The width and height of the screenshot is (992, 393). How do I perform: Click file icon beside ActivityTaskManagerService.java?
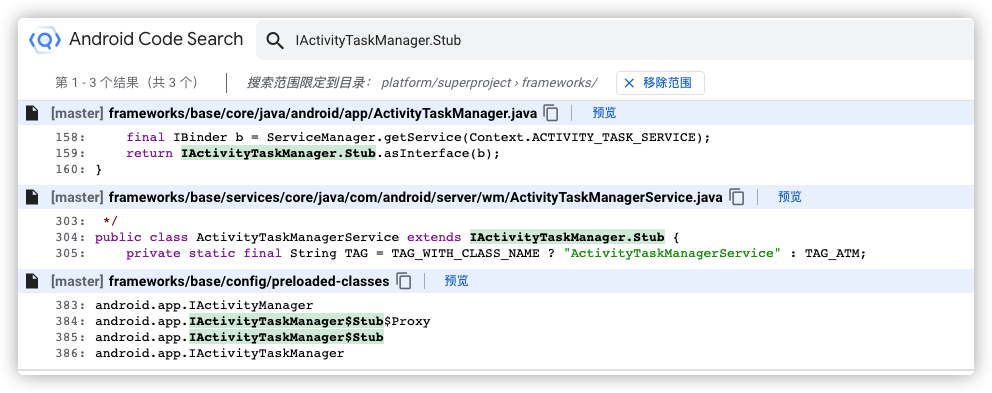tap(32, 197)
